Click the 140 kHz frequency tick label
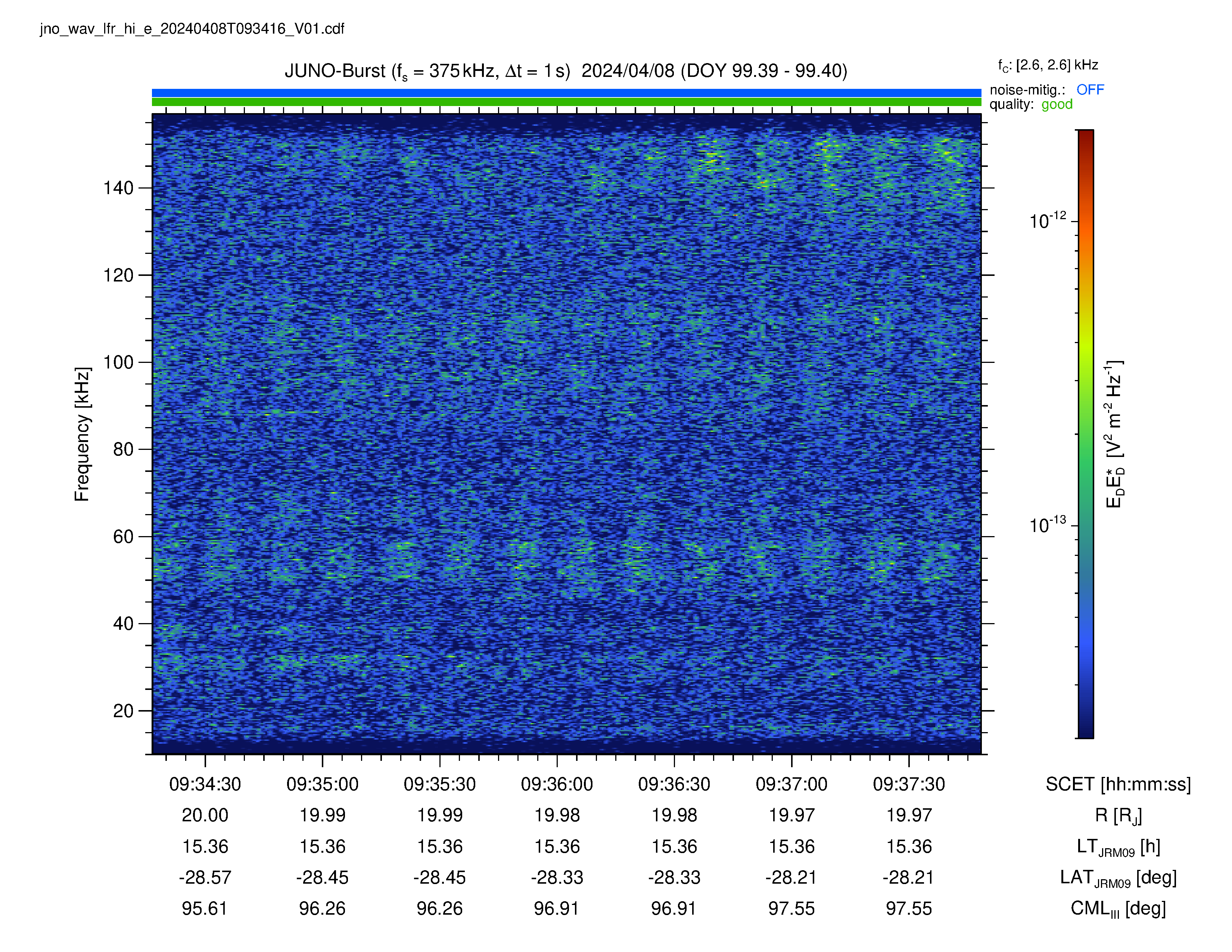This screenshot has height=952, width=1232. (x=118, y=188)
